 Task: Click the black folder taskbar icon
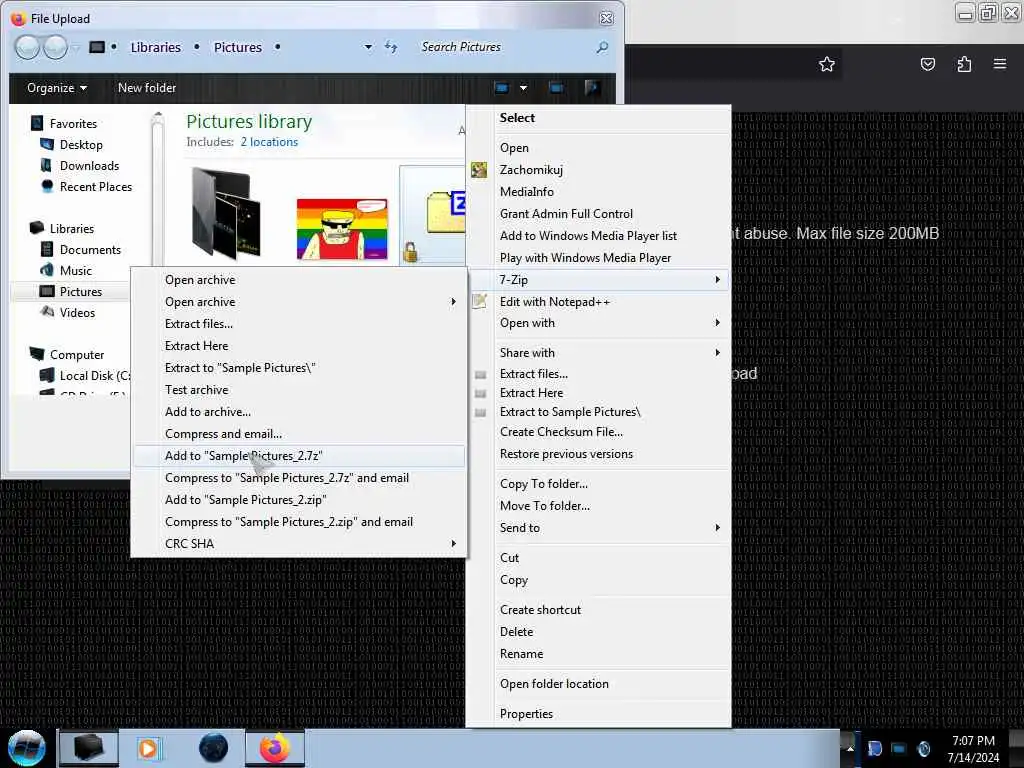click(88, 748)
